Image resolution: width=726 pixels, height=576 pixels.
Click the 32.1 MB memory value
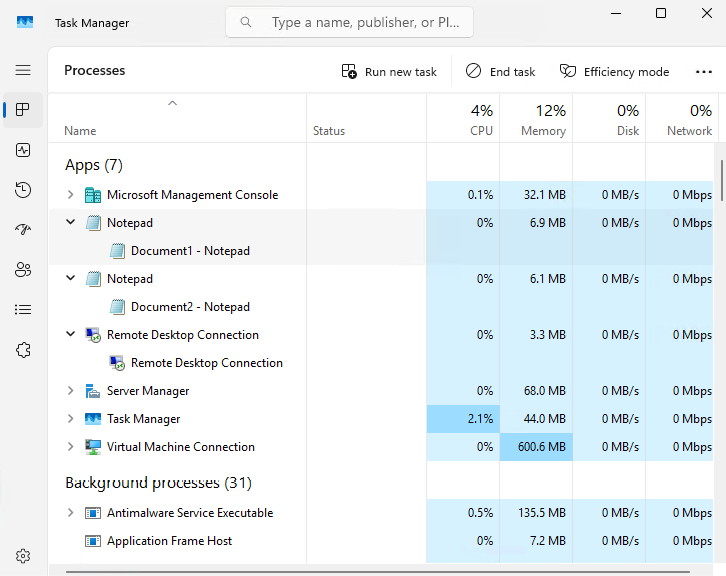(544, 195)
